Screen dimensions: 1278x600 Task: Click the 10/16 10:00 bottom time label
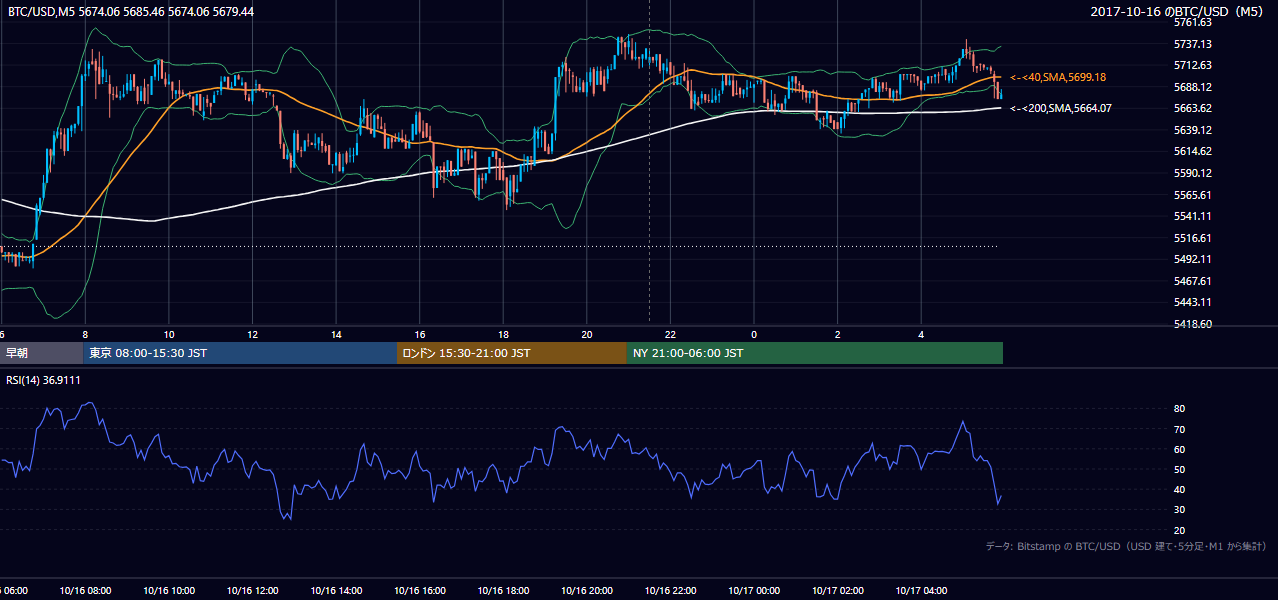point(169,591)
